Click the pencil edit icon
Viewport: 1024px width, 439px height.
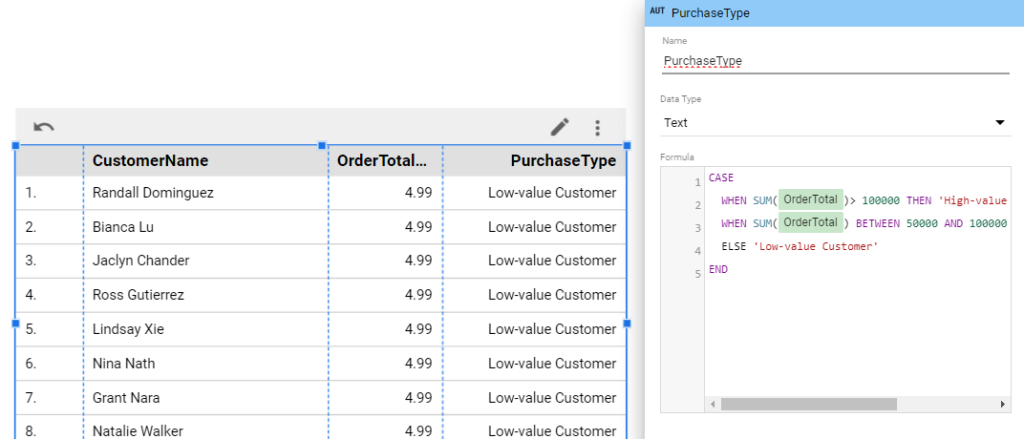560,127
